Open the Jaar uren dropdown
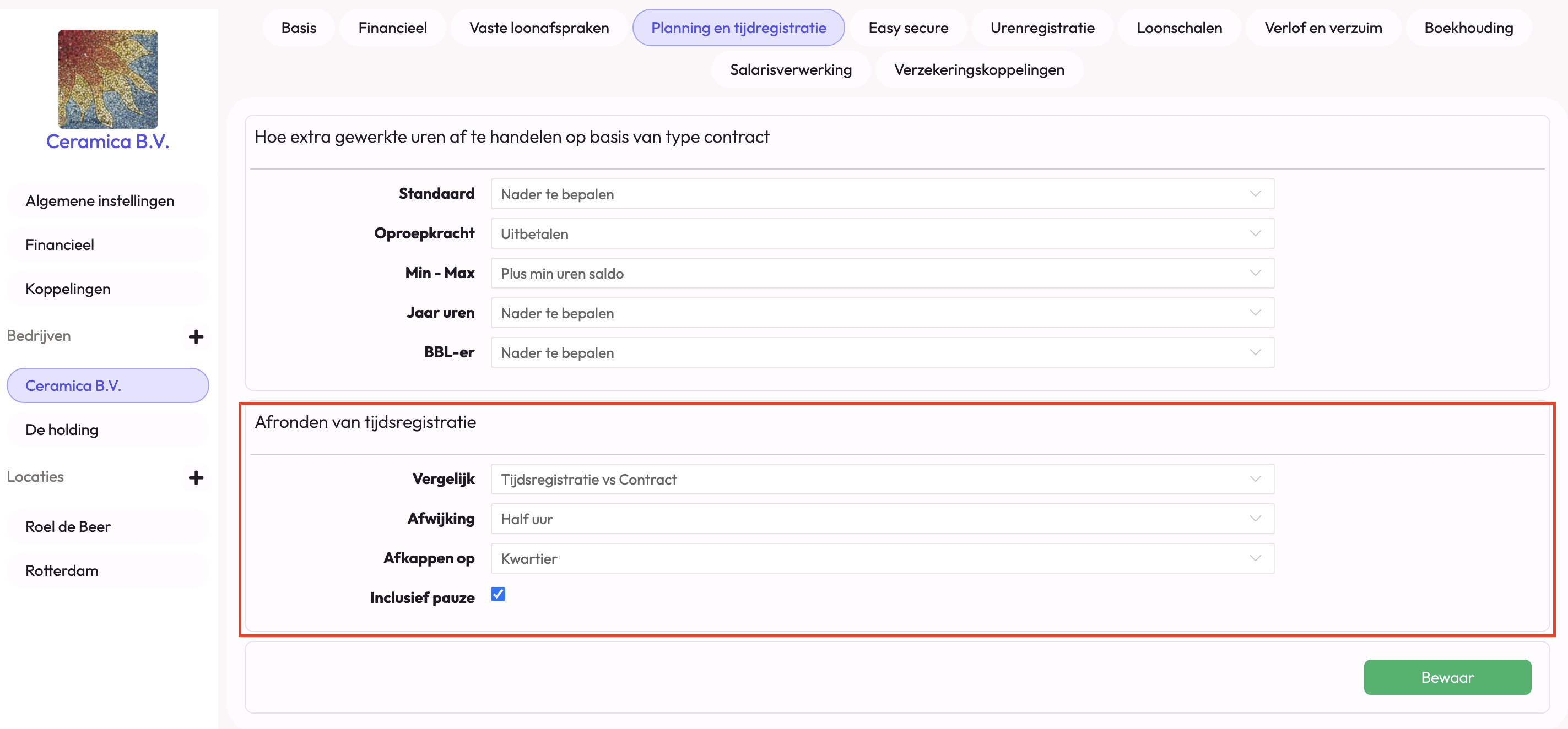 point(882,313)
